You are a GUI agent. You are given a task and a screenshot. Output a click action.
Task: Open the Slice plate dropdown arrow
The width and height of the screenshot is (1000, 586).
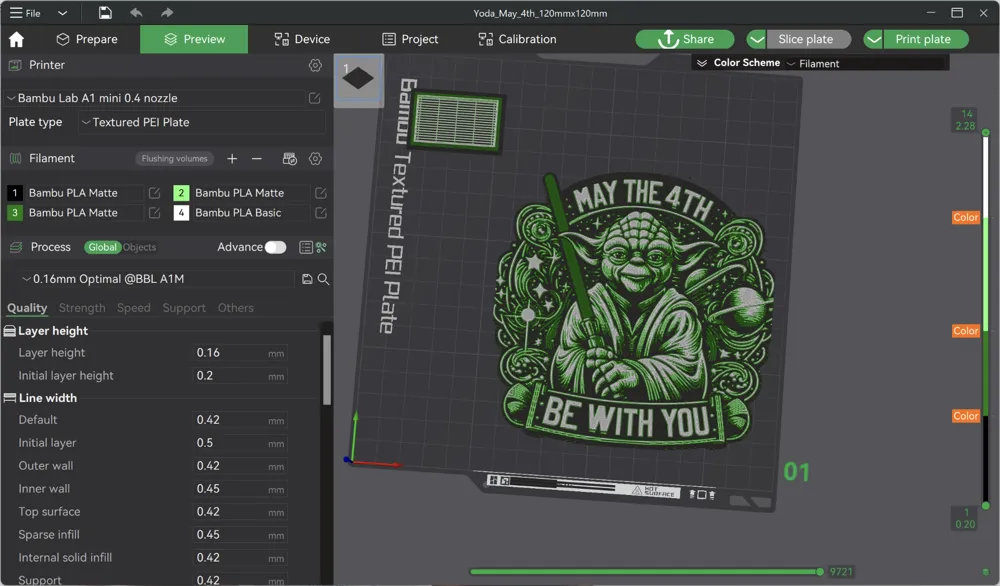[x=756, y=40]
